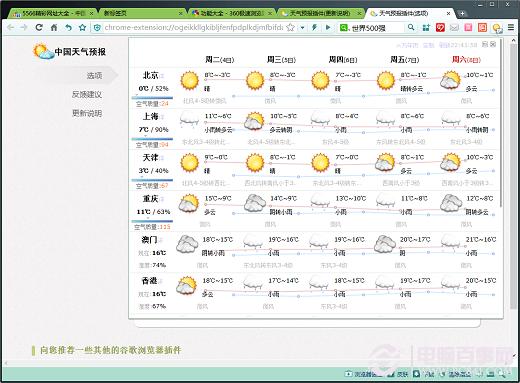Click Beijing's 0℃ / 52% current reading
The width and height of the screenshot is (520, 383).
tap(153, 88)
